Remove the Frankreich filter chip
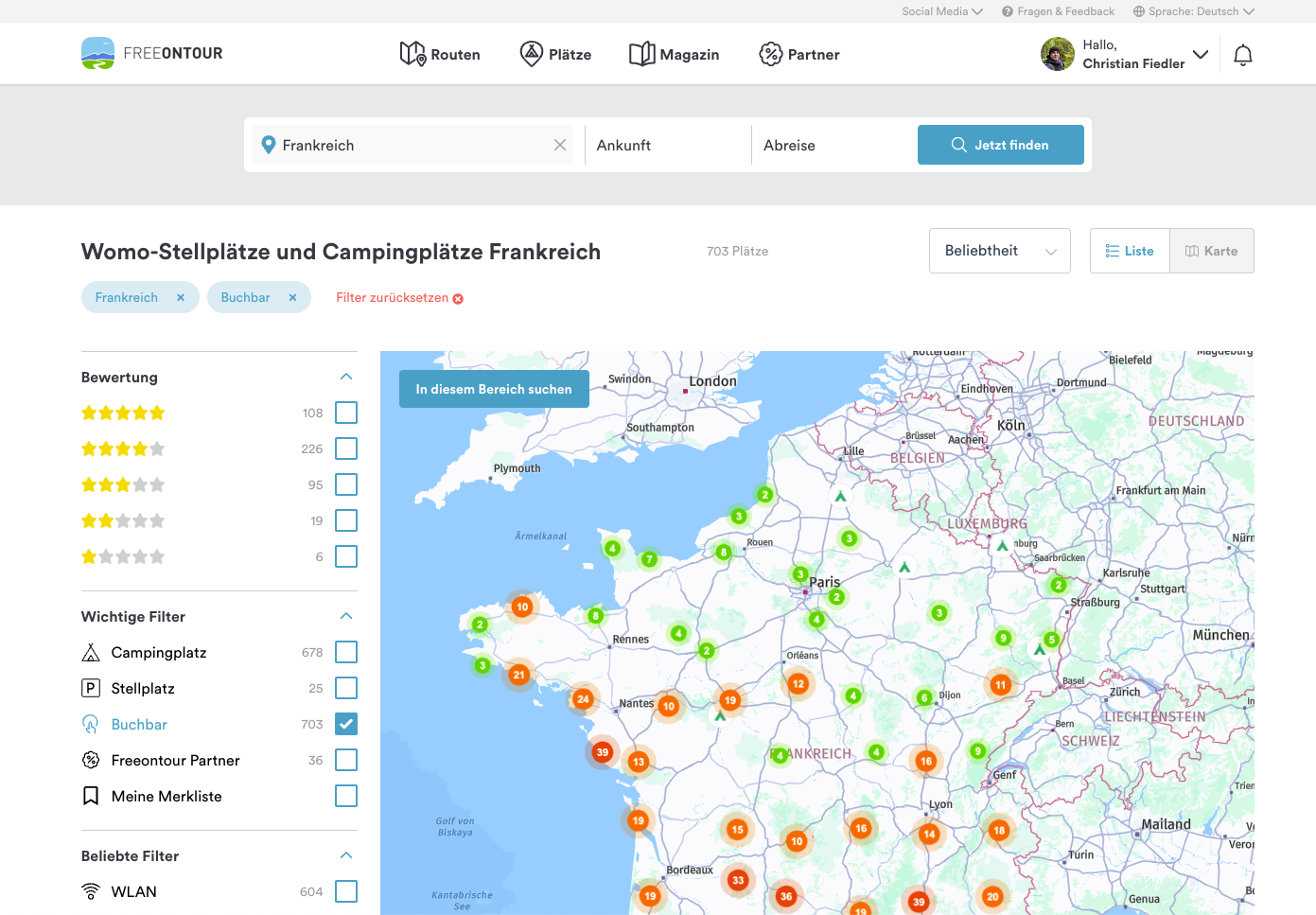Image resolution: width=1316 pixels, height=915 pixels. 181,297
